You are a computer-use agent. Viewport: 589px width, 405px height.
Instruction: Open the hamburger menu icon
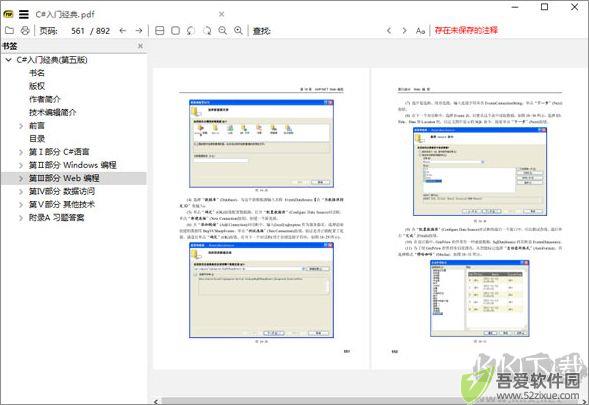(24, 14)
